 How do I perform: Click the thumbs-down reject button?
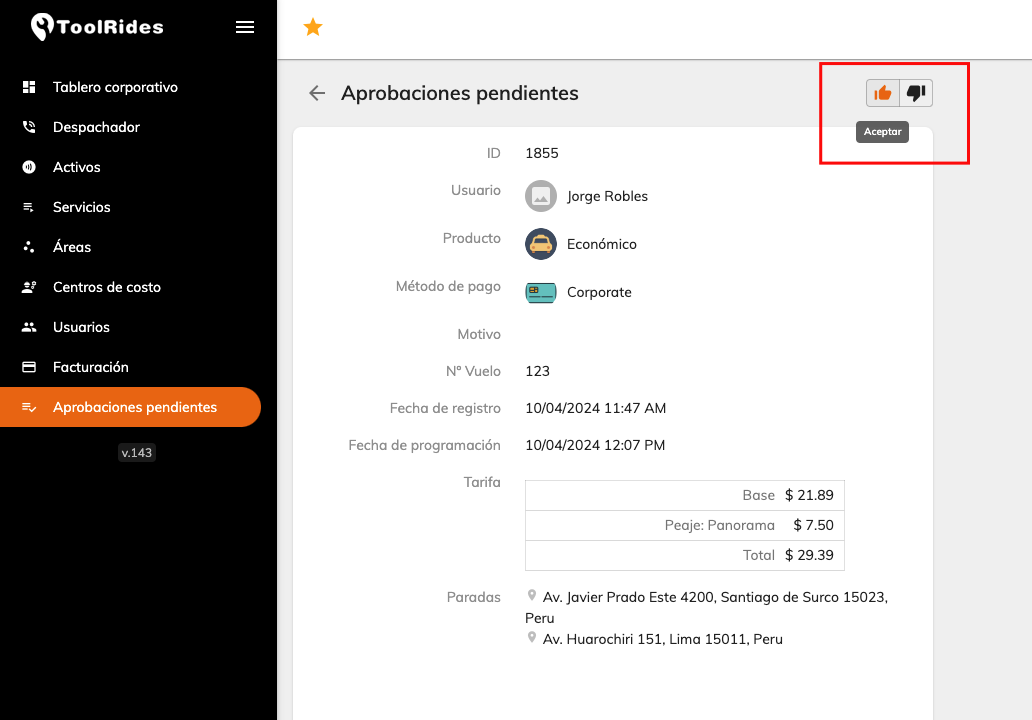(916, 93)
